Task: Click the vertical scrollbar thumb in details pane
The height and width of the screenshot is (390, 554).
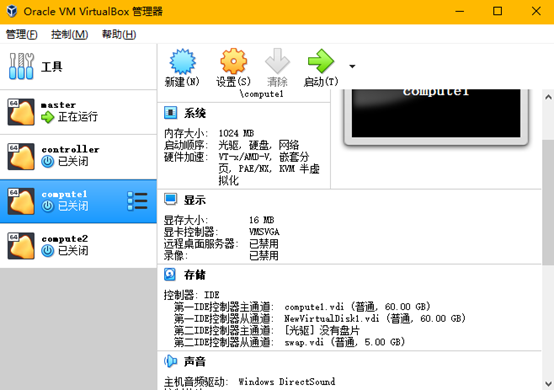Action: coord(548,202)
